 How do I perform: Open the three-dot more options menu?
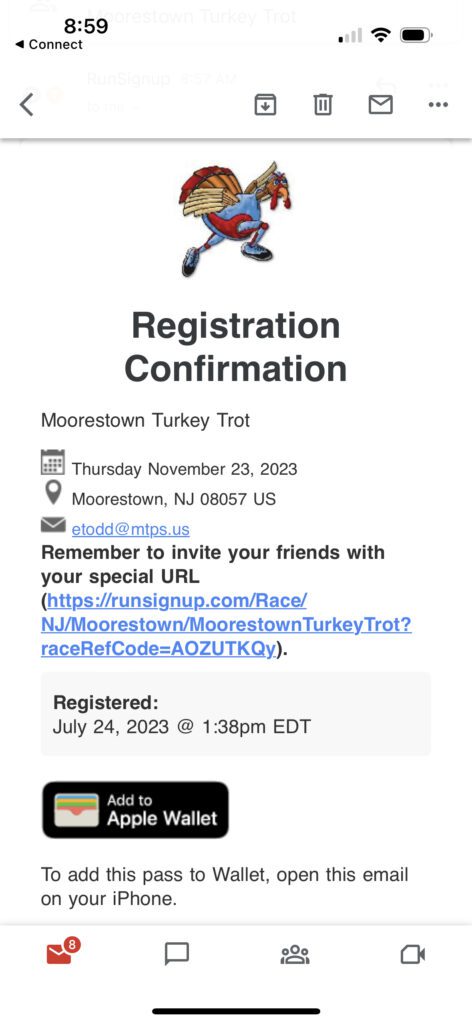(437, 104)
